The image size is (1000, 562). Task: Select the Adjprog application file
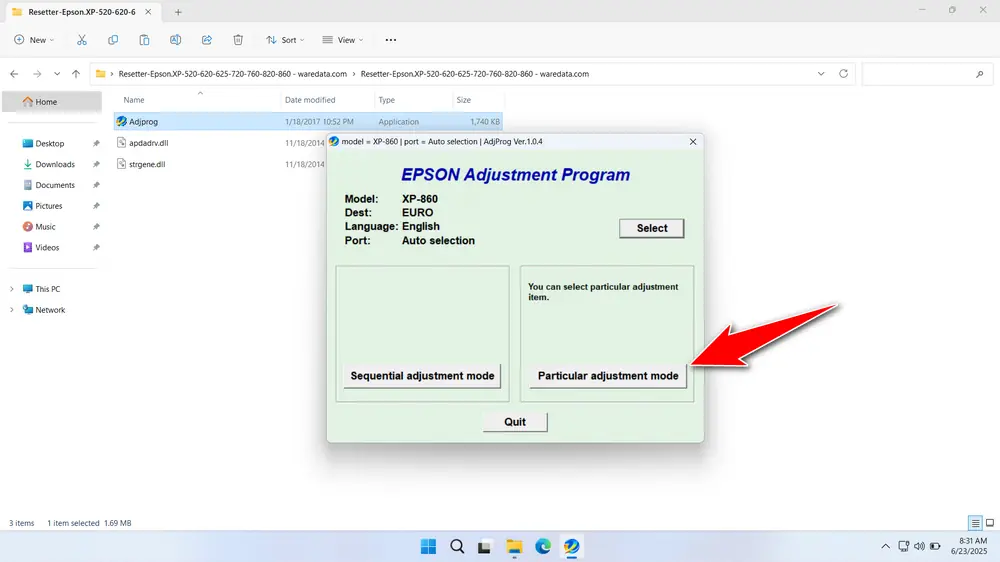click(x=308, y=121)
